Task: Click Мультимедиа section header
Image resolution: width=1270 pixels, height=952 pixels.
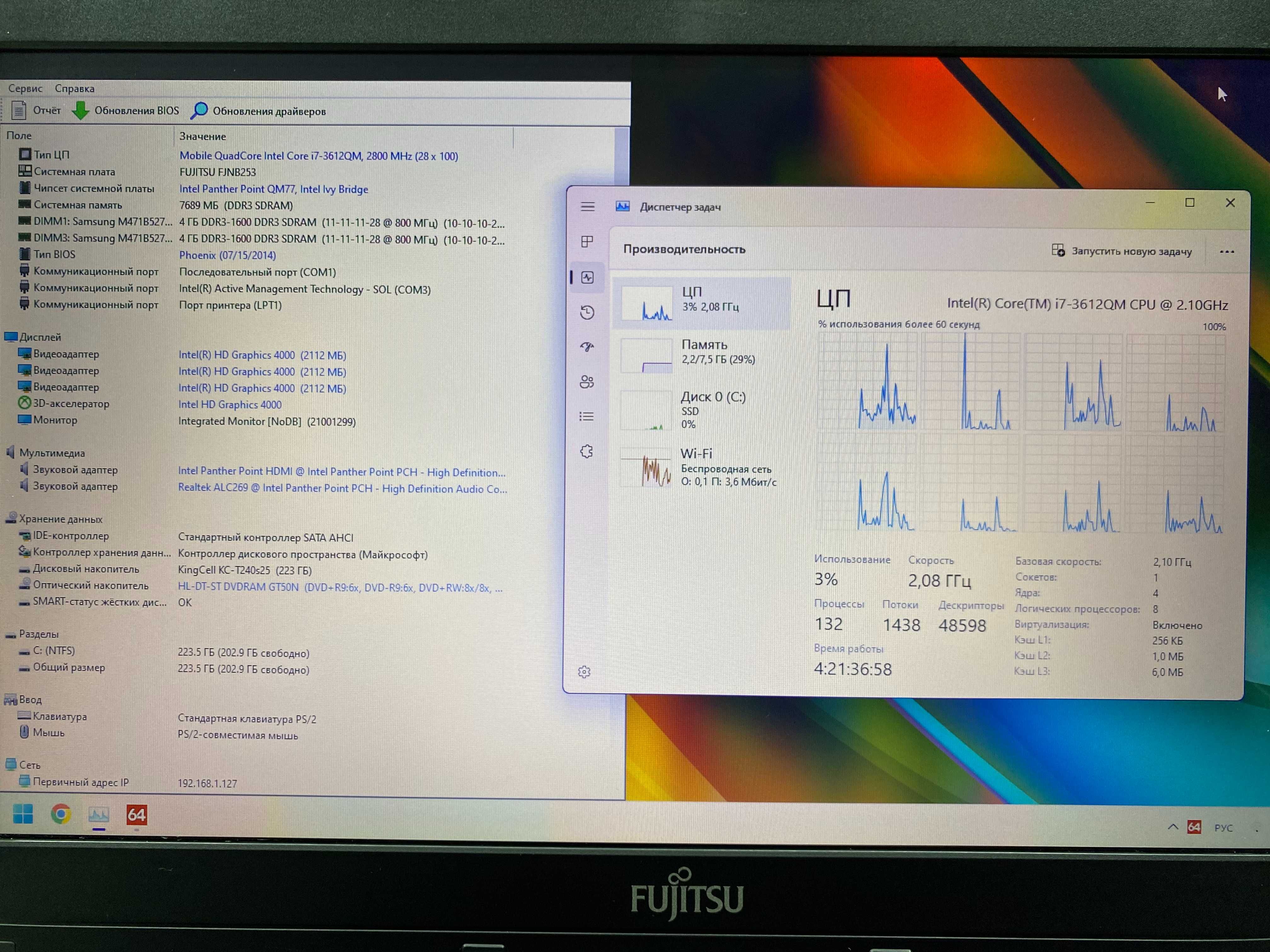Action: pyautogui.click(x=45, y=453)
